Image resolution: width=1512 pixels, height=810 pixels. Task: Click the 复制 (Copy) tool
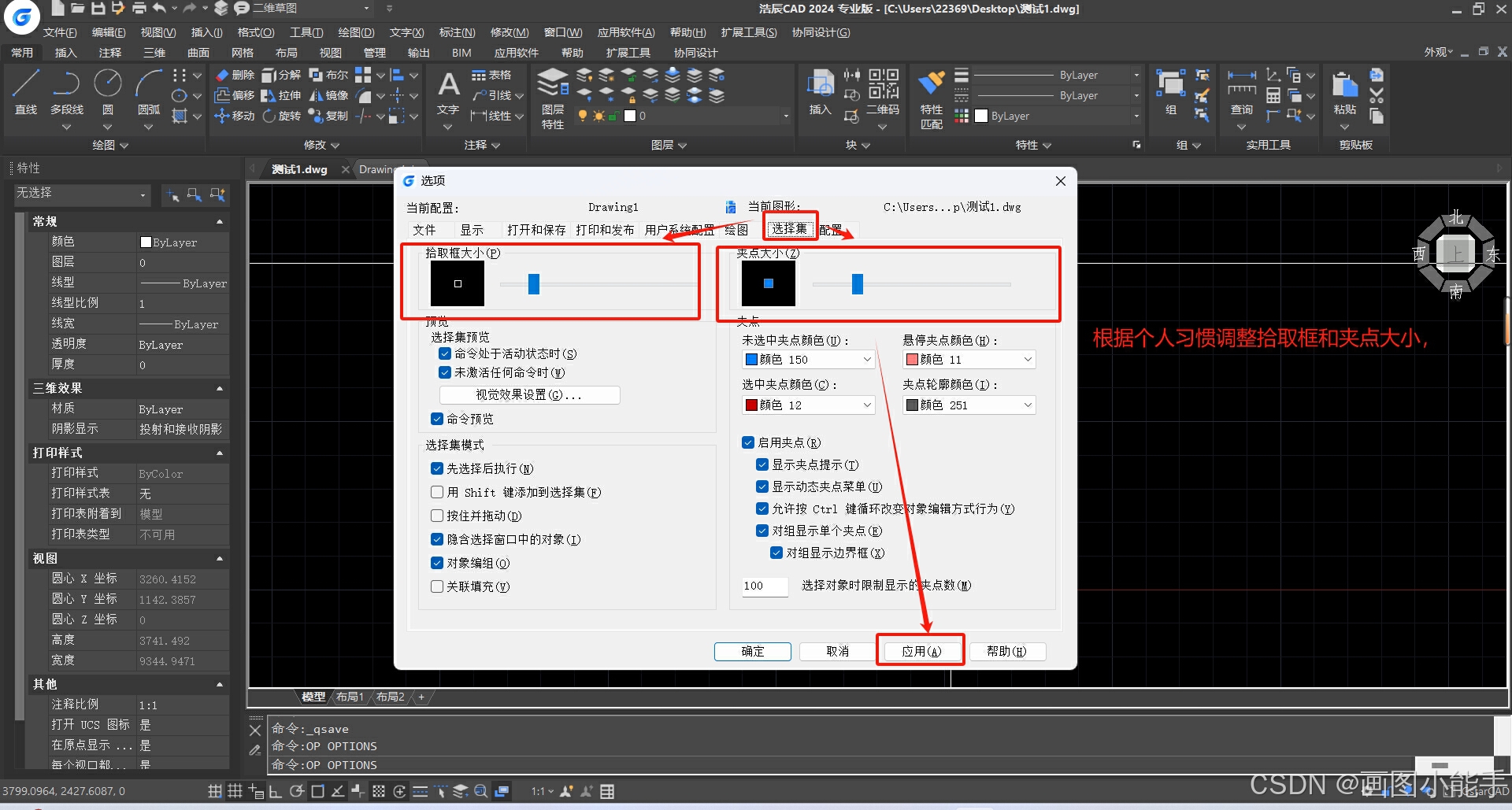[328, 116]
